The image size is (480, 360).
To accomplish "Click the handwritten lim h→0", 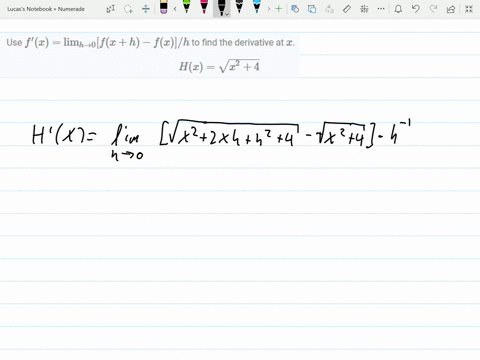I will coord(127,143).
